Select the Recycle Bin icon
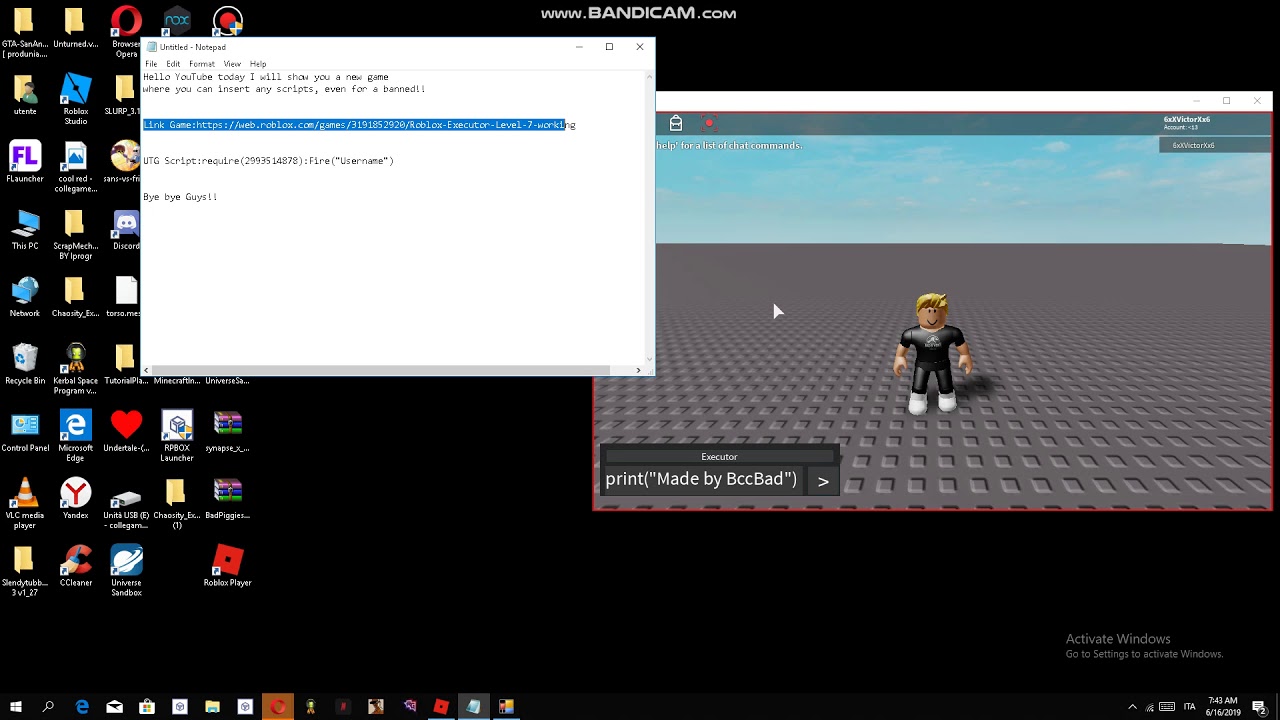Viewport: 1280px width, 720px height. pos(24,364)
